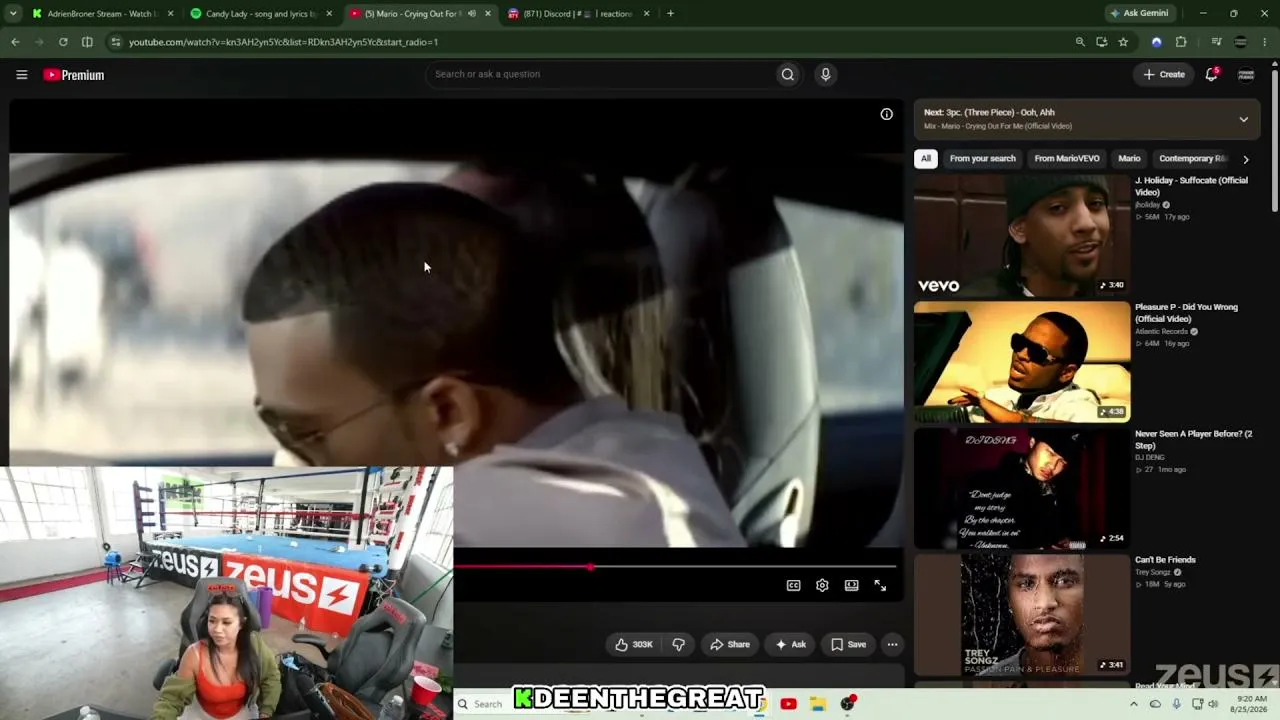The width and height of the screenshot is (1280, 720).
Task: Like the video showing 303K
Action: [x=634, y=644]
